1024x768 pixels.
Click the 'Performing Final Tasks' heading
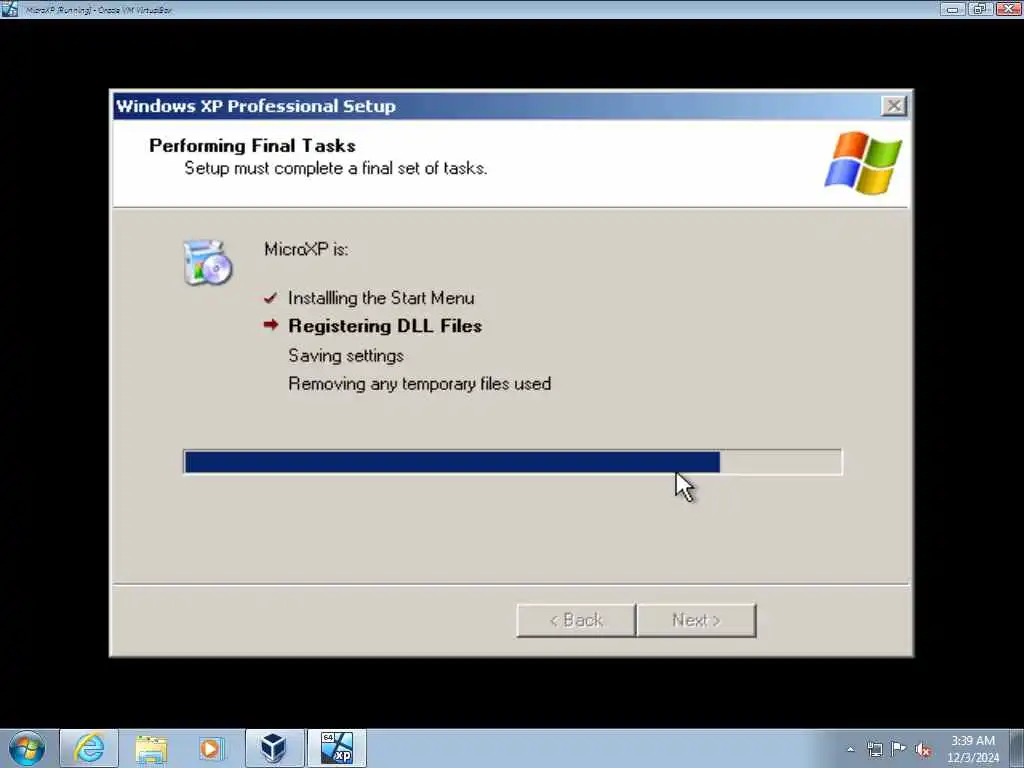(x=252, y=146)
